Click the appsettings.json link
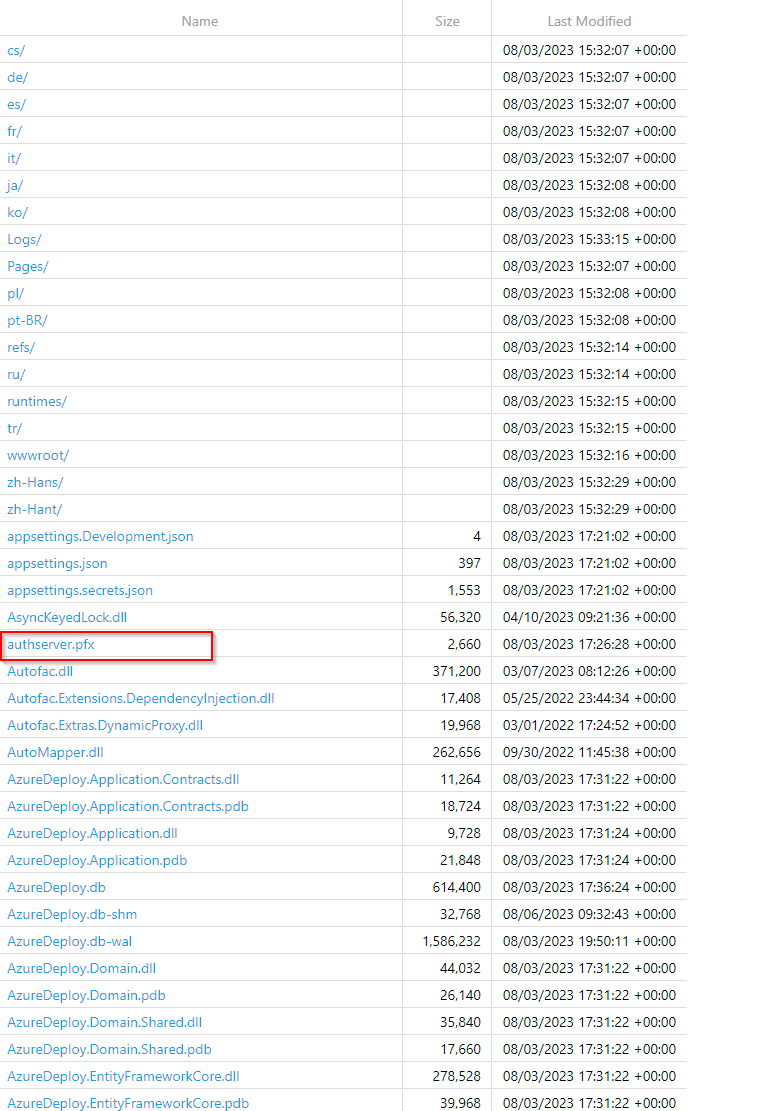771x1111 pixels. (57, 563)
